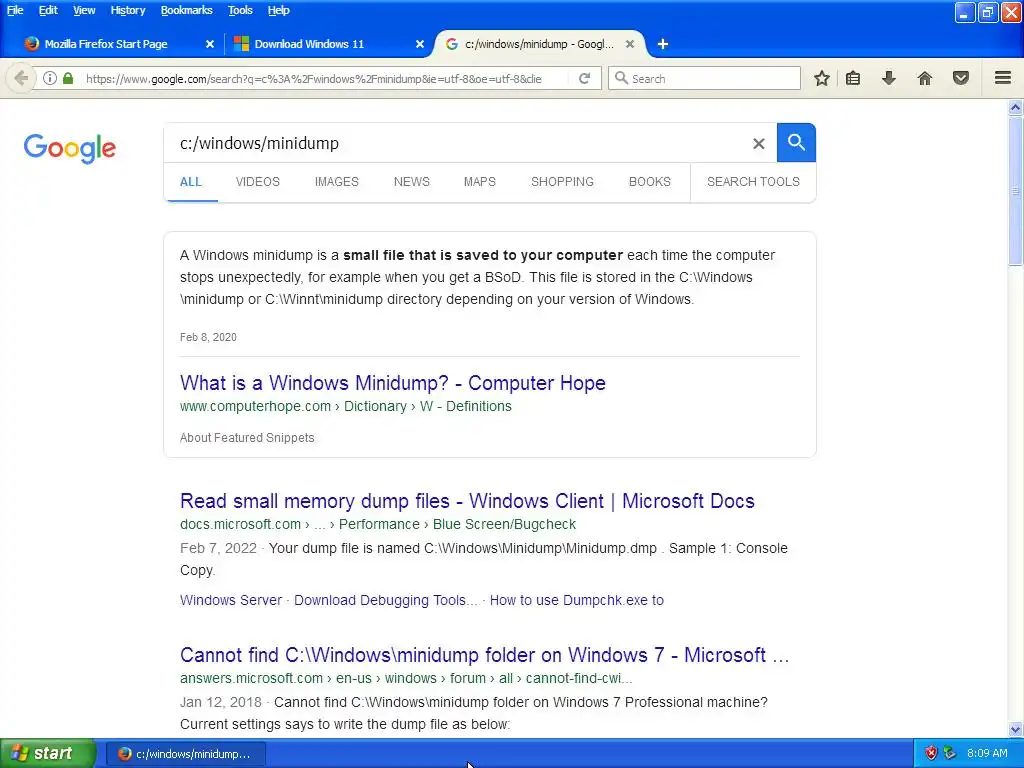The height and width of the screenshot is (768, 1024).
Task: Click the red security shield tray icon
Action: click(x=931, y=753)
